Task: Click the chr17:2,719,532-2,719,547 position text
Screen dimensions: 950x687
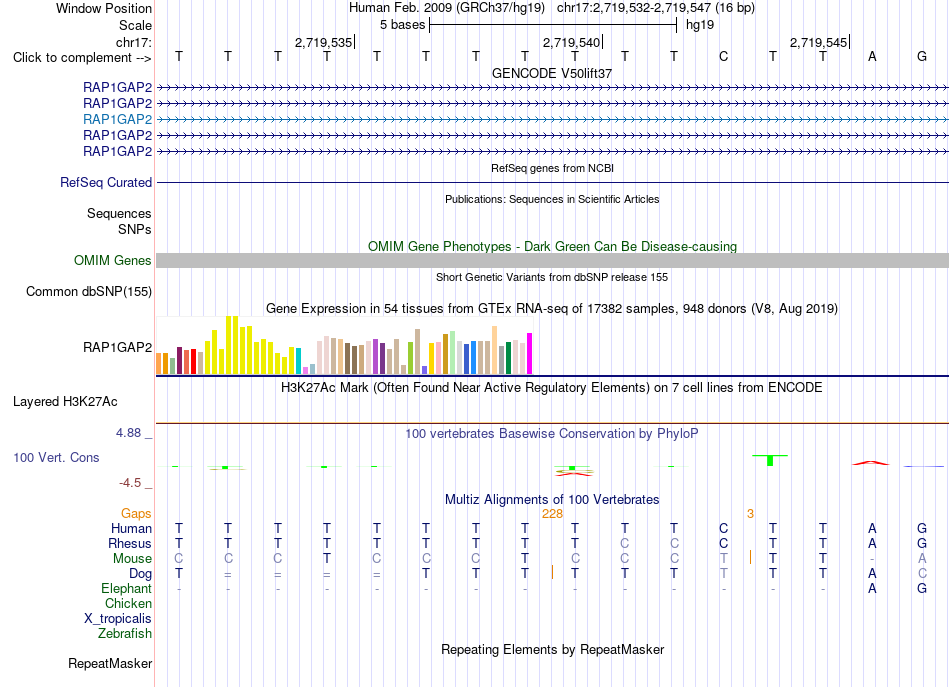Action: tap(656, 8)
